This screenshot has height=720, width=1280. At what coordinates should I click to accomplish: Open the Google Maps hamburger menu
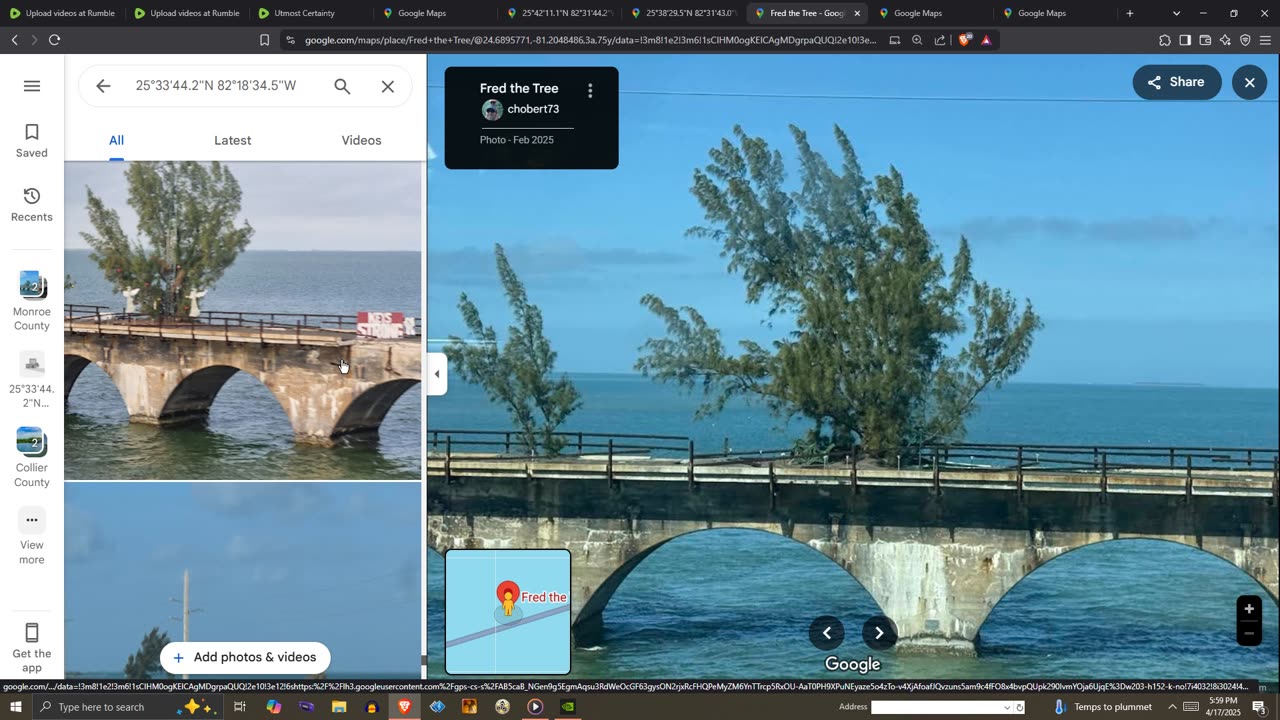pyautogui.click(x=32, y=86)
